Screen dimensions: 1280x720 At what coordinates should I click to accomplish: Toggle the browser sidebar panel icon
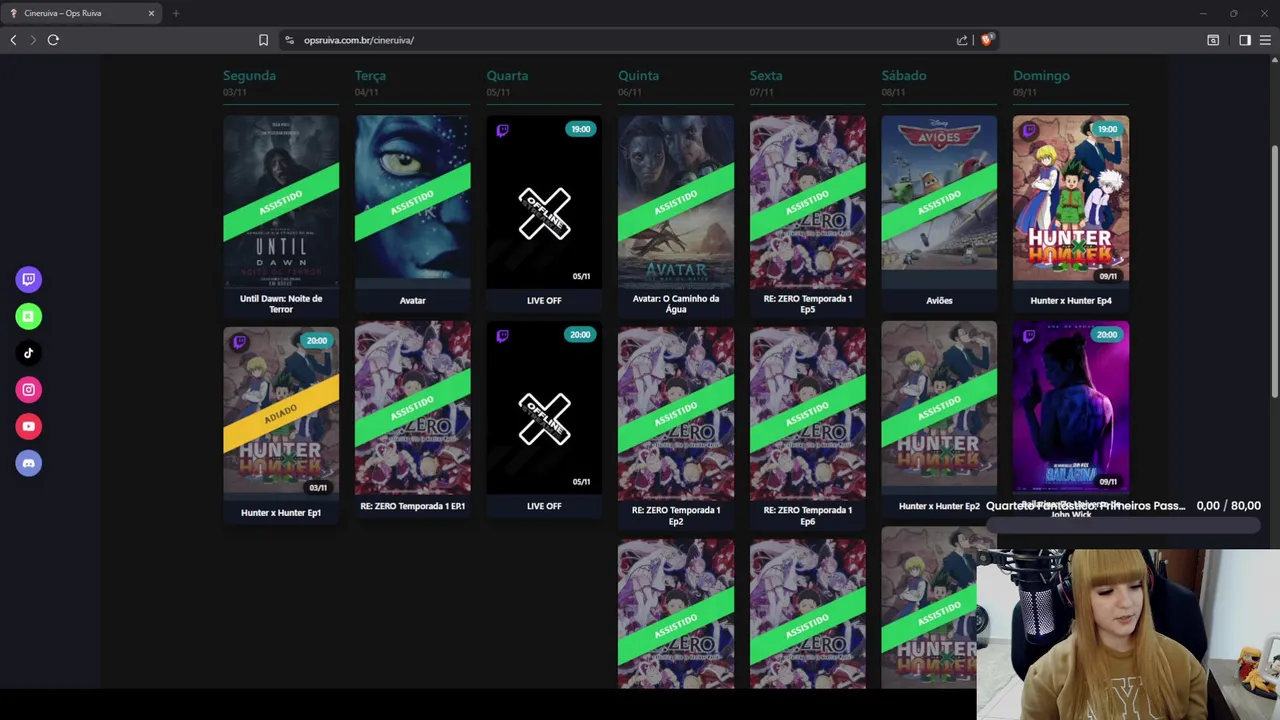1245,40
